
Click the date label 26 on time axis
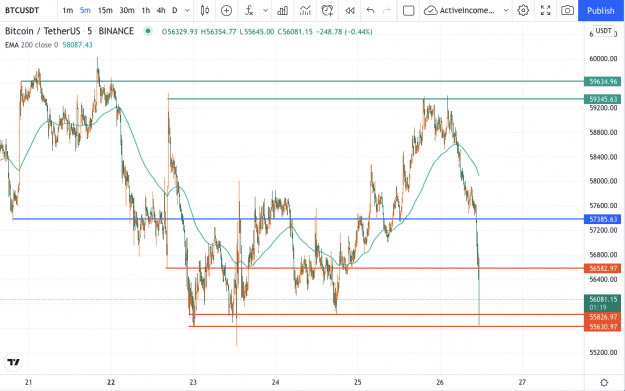[440, 382]
